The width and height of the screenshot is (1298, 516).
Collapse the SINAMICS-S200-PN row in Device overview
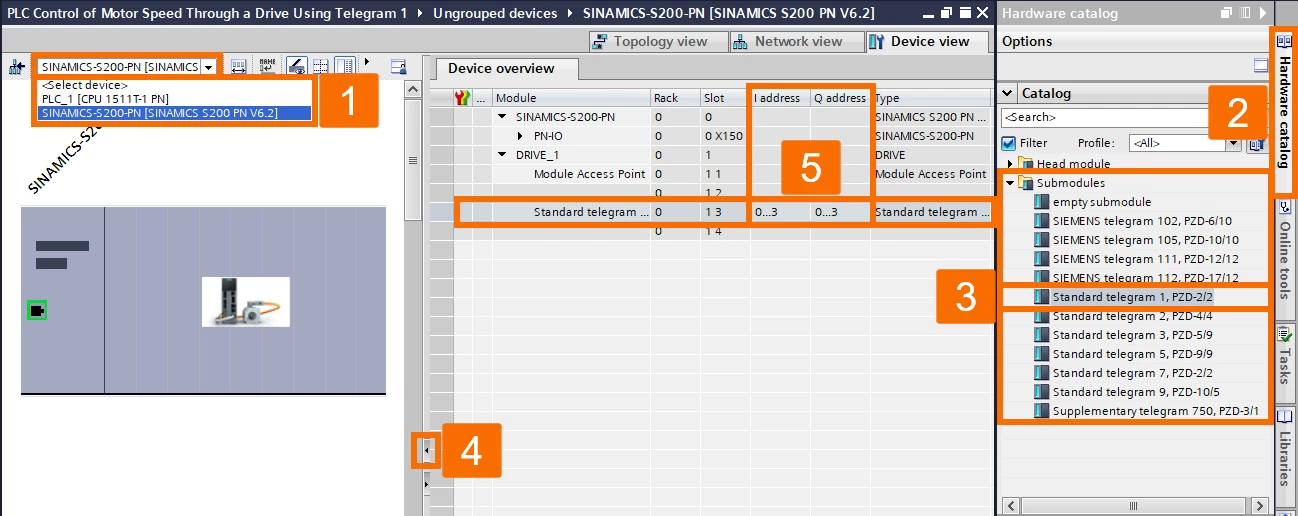[503, 117]
